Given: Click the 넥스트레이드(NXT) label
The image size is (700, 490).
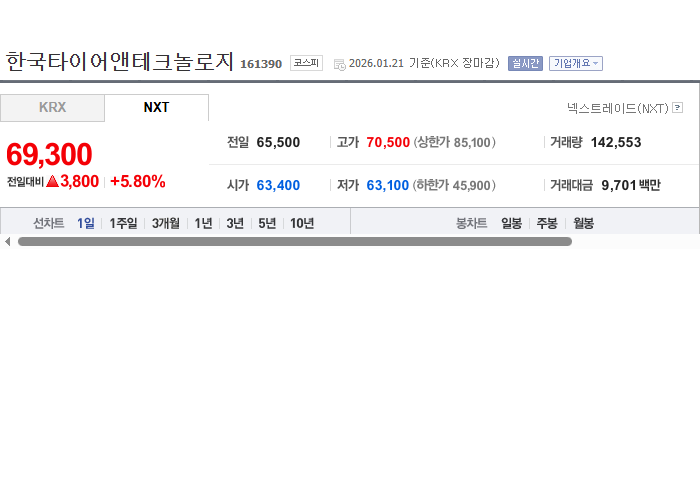Looking at the screenshot, I should coord(618,108).
